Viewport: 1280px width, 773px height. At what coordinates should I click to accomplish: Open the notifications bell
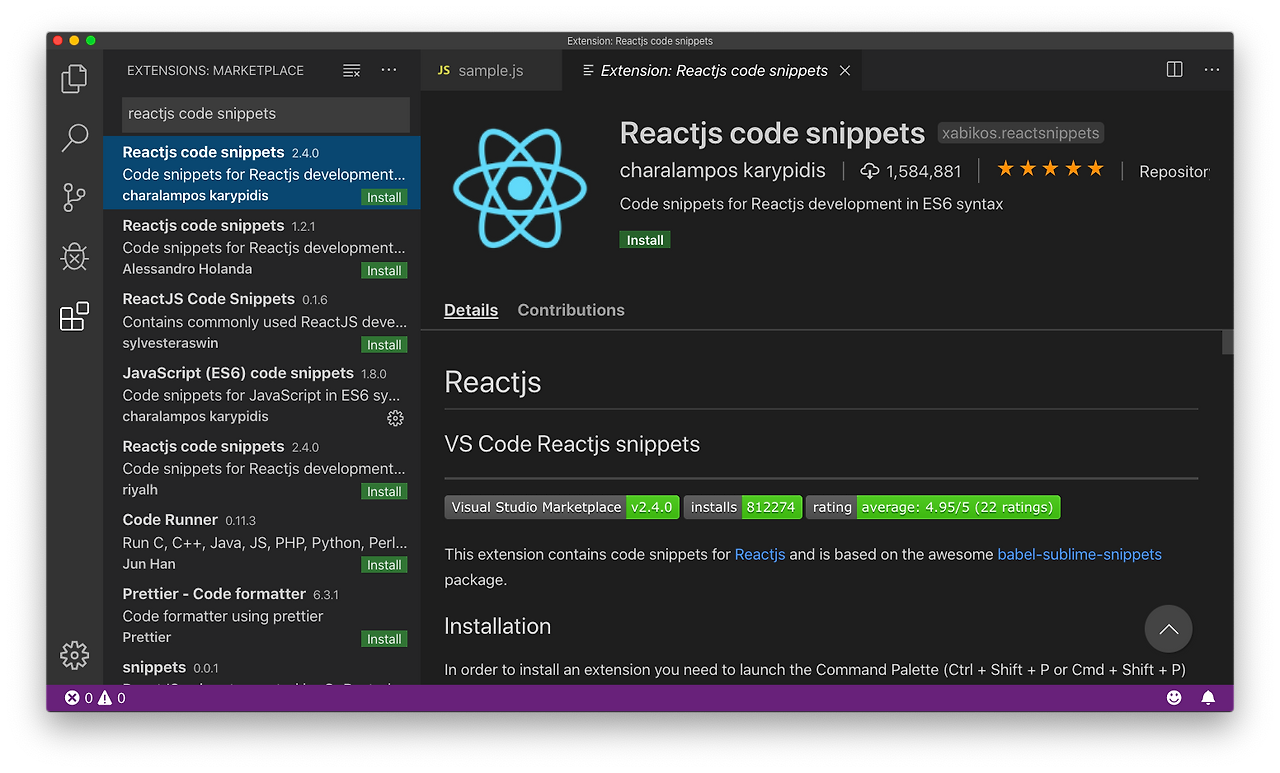[1208, 697]
